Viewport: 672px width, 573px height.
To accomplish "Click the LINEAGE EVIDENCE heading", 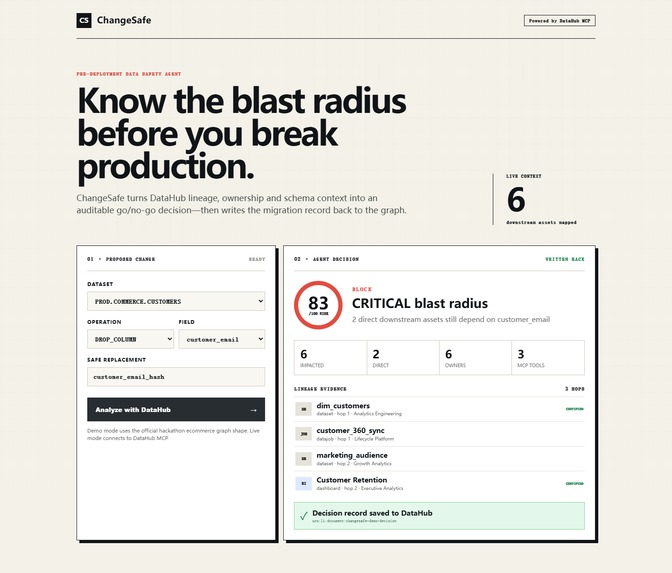I will [x=320, y=389].
